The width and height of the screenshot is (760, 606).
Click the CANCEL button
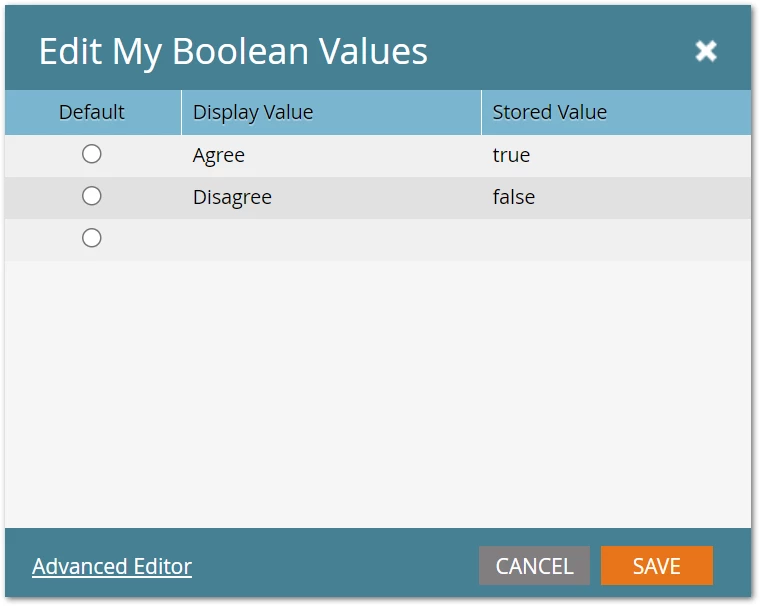pyautogui.click(x=534, y=566)
